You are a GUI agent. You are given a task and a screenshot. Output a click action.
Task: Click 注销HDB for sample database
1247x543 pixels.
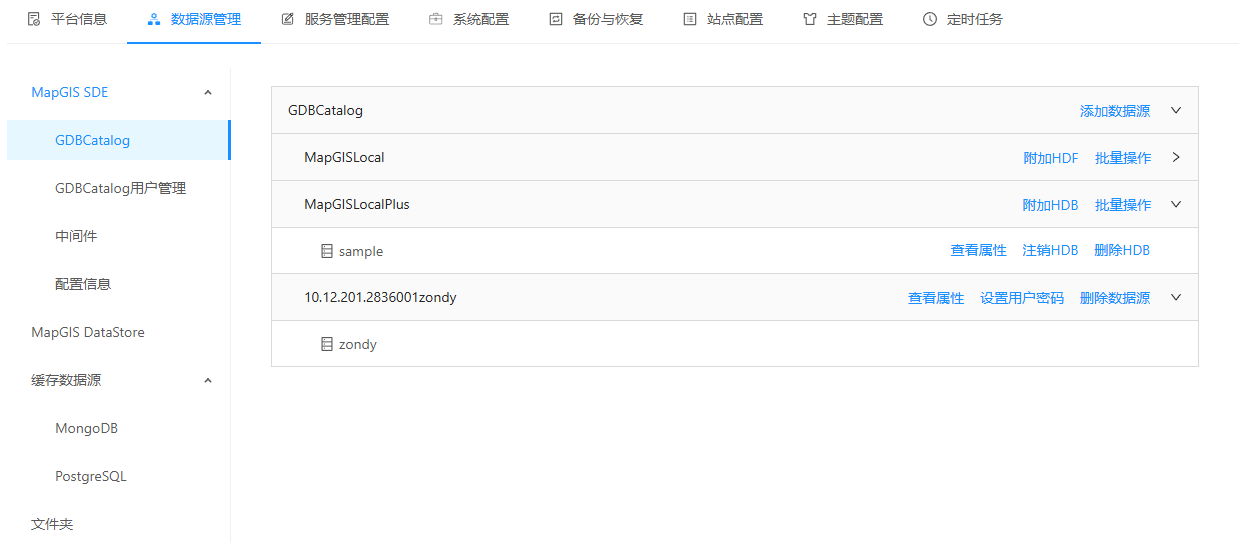click(x=1050, y=250)
